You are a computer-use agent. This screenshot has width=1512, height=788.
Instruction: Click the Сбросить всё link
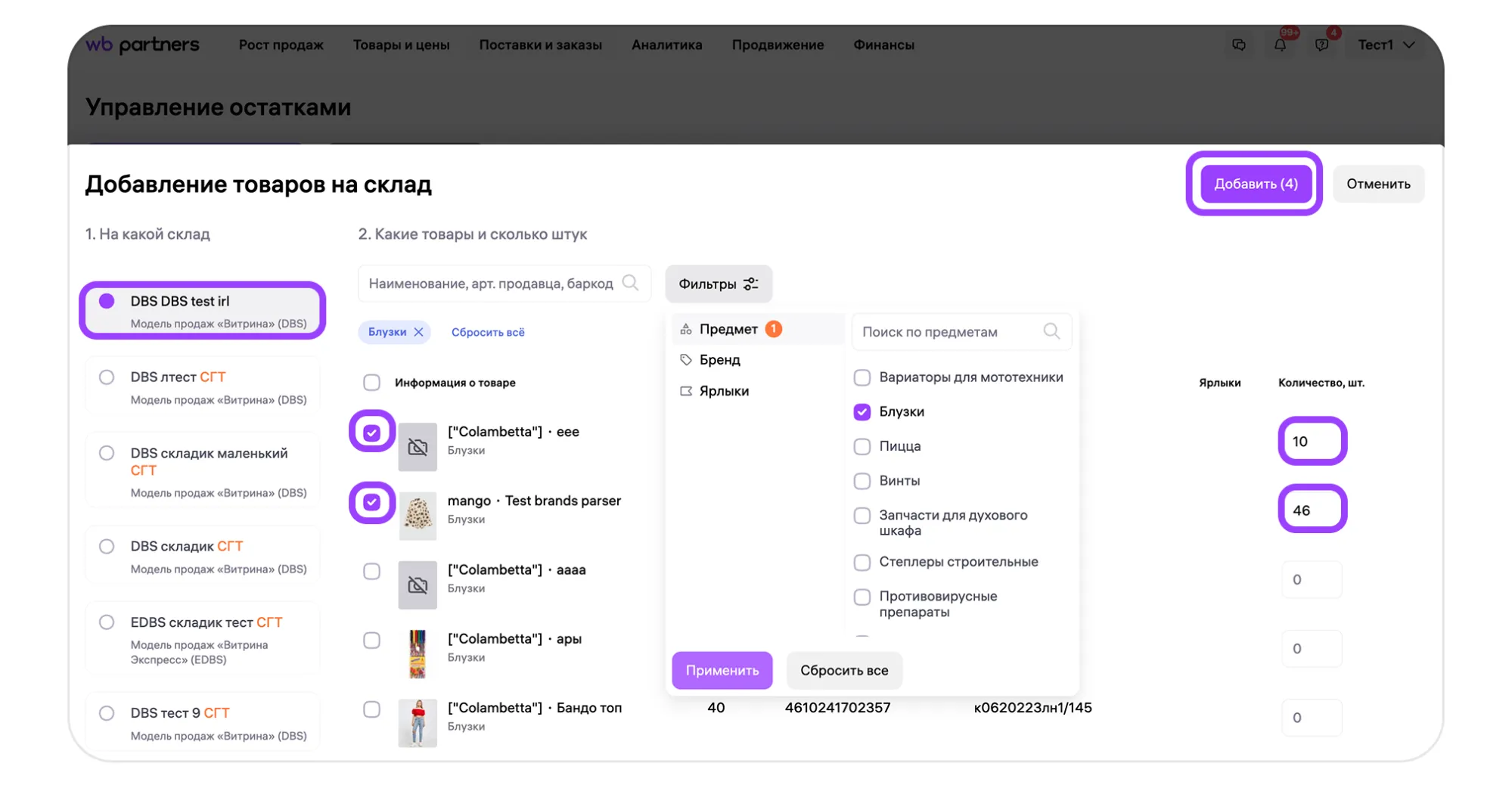coord(488,332)
